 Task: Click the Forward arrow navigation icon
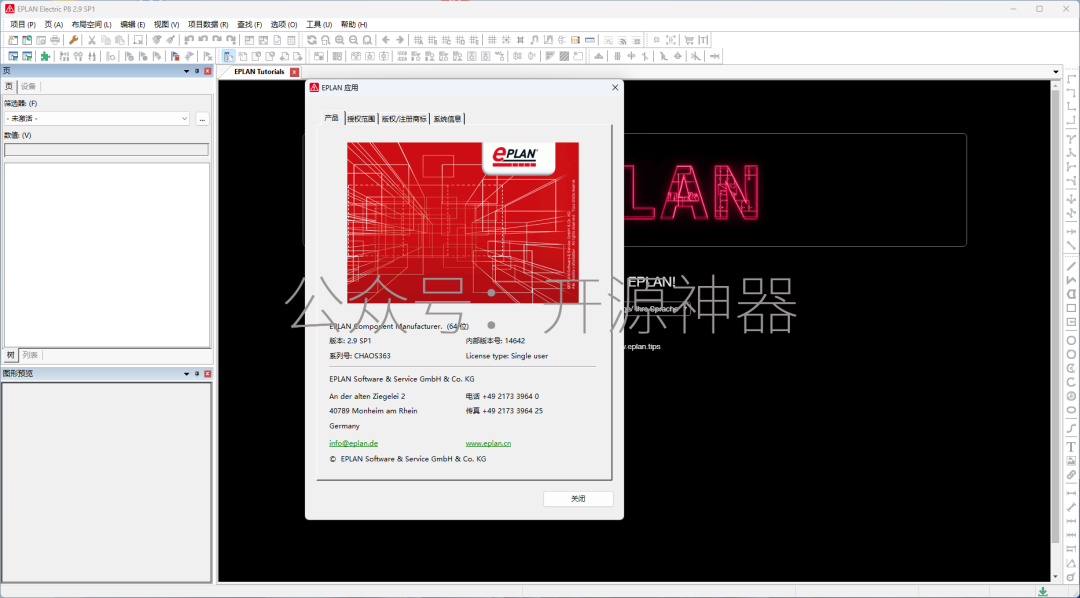point(399,40)
